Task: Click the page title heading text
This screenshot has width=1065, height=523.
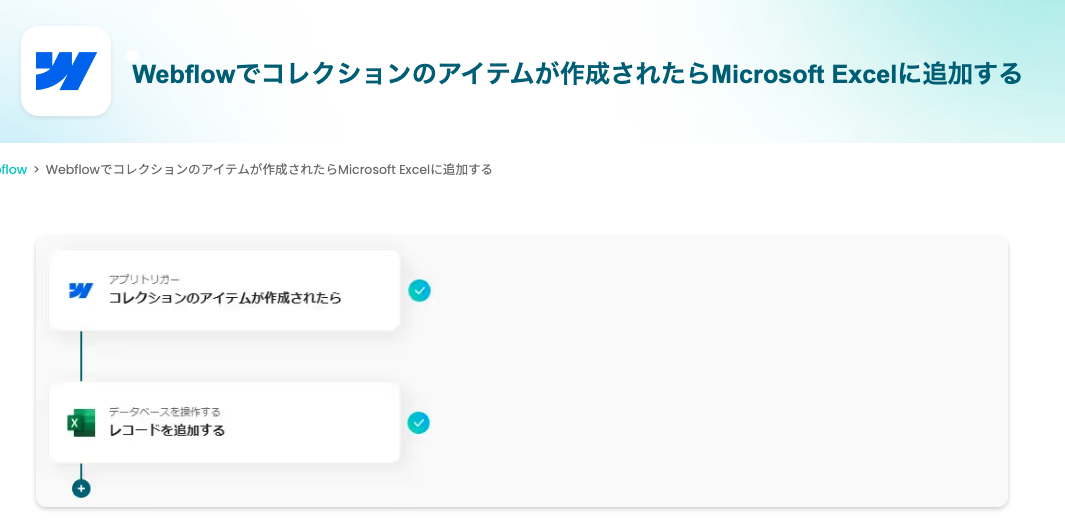Action: 577,74
